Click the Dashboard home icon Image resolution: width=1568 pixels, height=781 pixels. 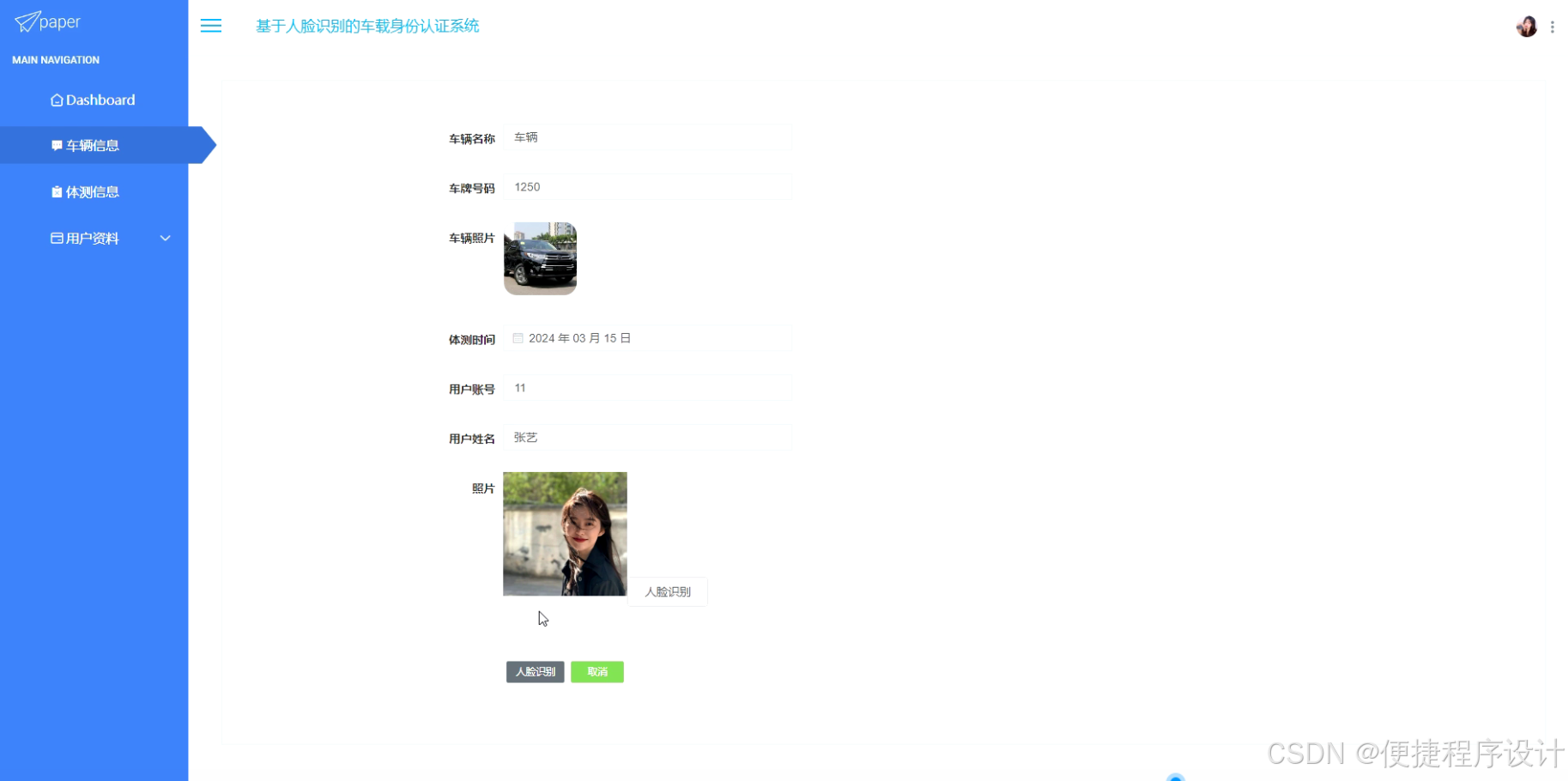pyautogui.click(x=57, y=100)
